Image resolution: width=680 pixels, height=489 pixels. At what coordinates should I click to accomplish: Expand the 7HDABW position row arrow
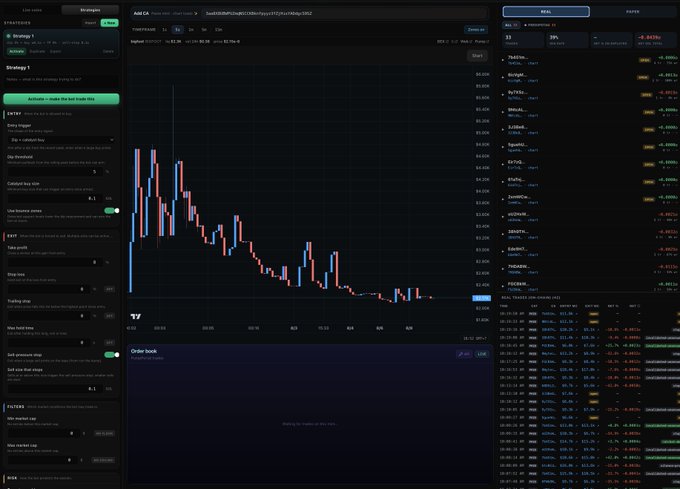(x=503, y=269)
